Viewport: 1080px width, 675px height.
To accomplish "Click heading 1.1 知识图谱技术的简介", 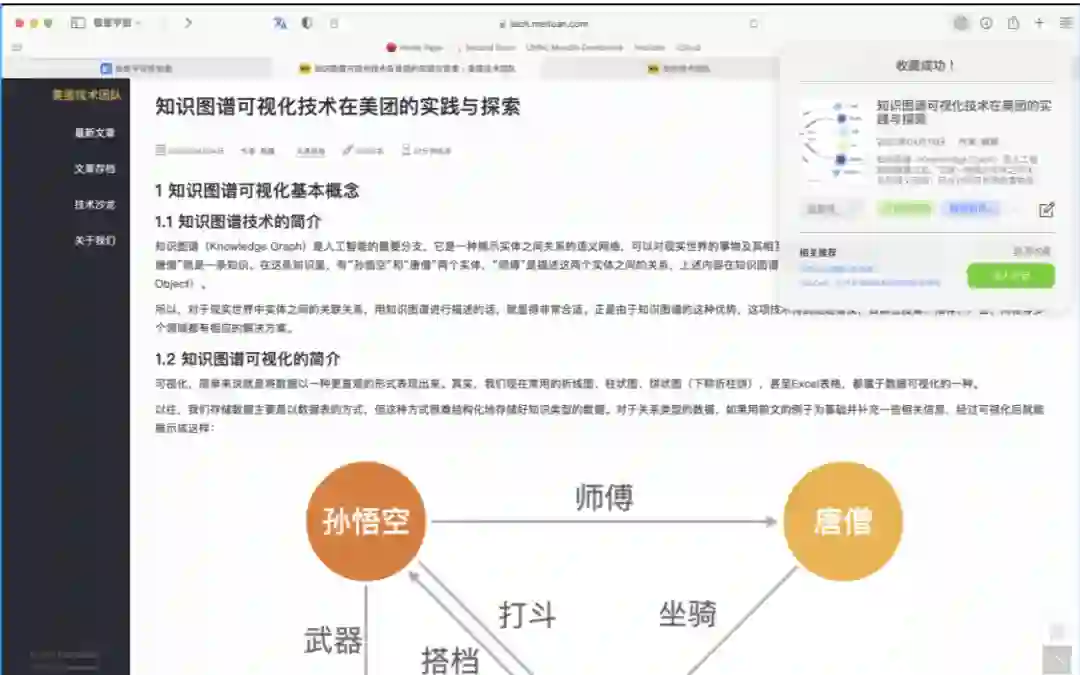I will pos(238,221).
